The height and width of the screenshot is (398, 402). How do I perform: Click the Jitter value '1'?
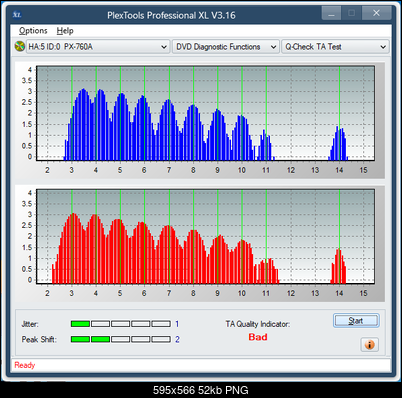[x=177, y=324]
